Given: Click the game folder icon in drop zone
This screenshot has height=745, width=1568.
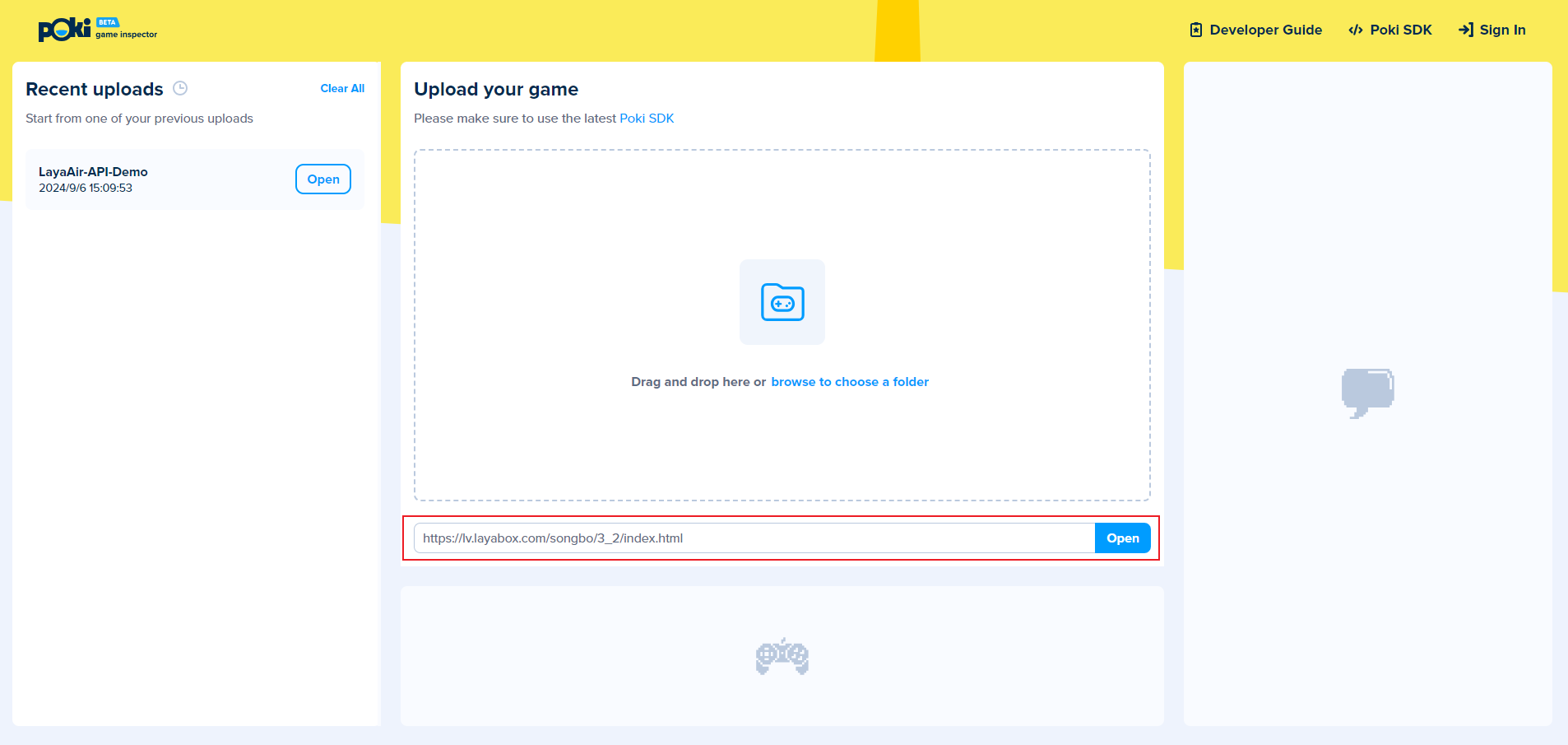Looking at the screenshot, I should click(x=782, y=302).
